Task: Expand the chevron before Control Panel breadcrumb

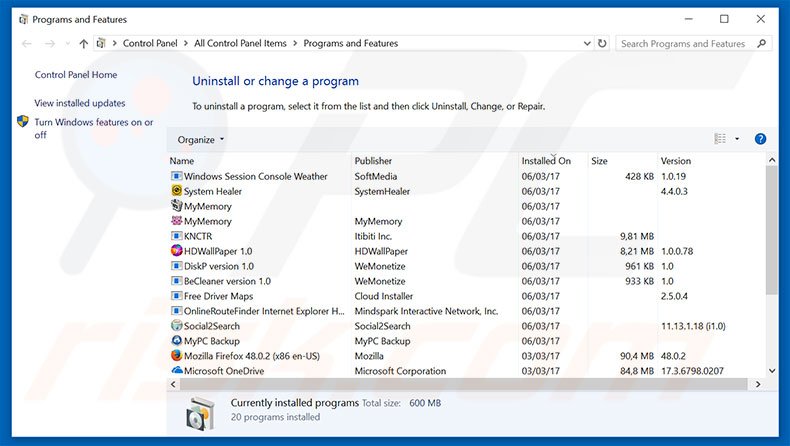Action: pyautogui.click(x=114, y=43)
